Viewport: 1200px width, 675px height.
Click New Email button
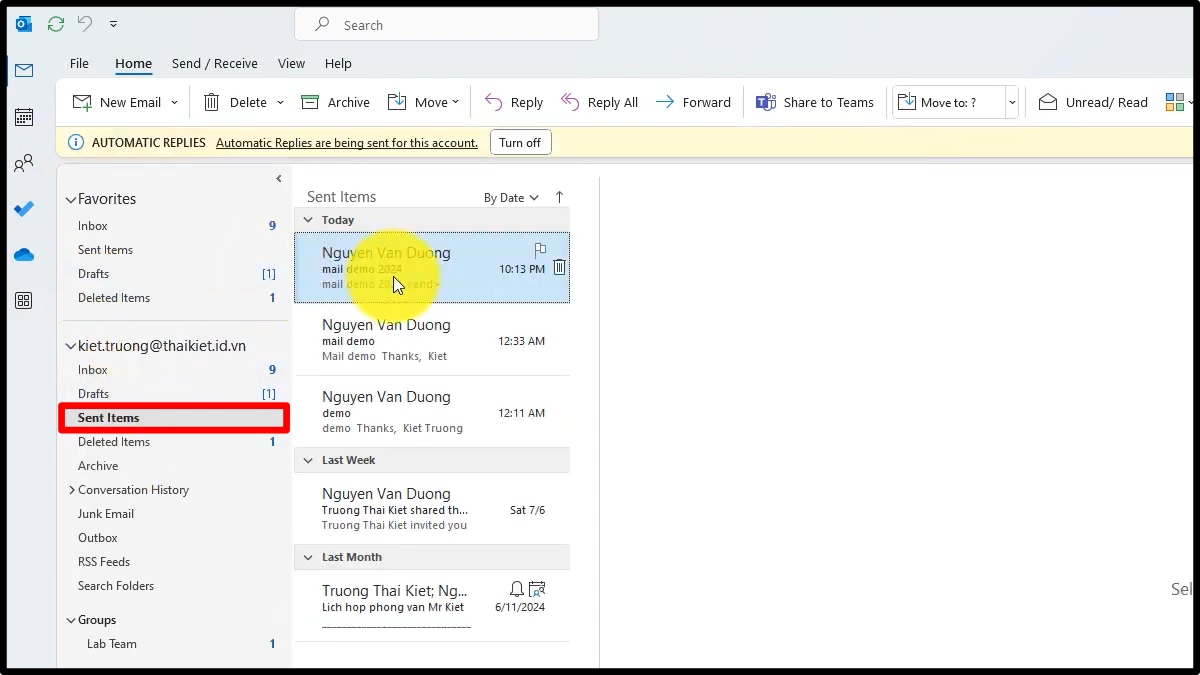point(117,102)
